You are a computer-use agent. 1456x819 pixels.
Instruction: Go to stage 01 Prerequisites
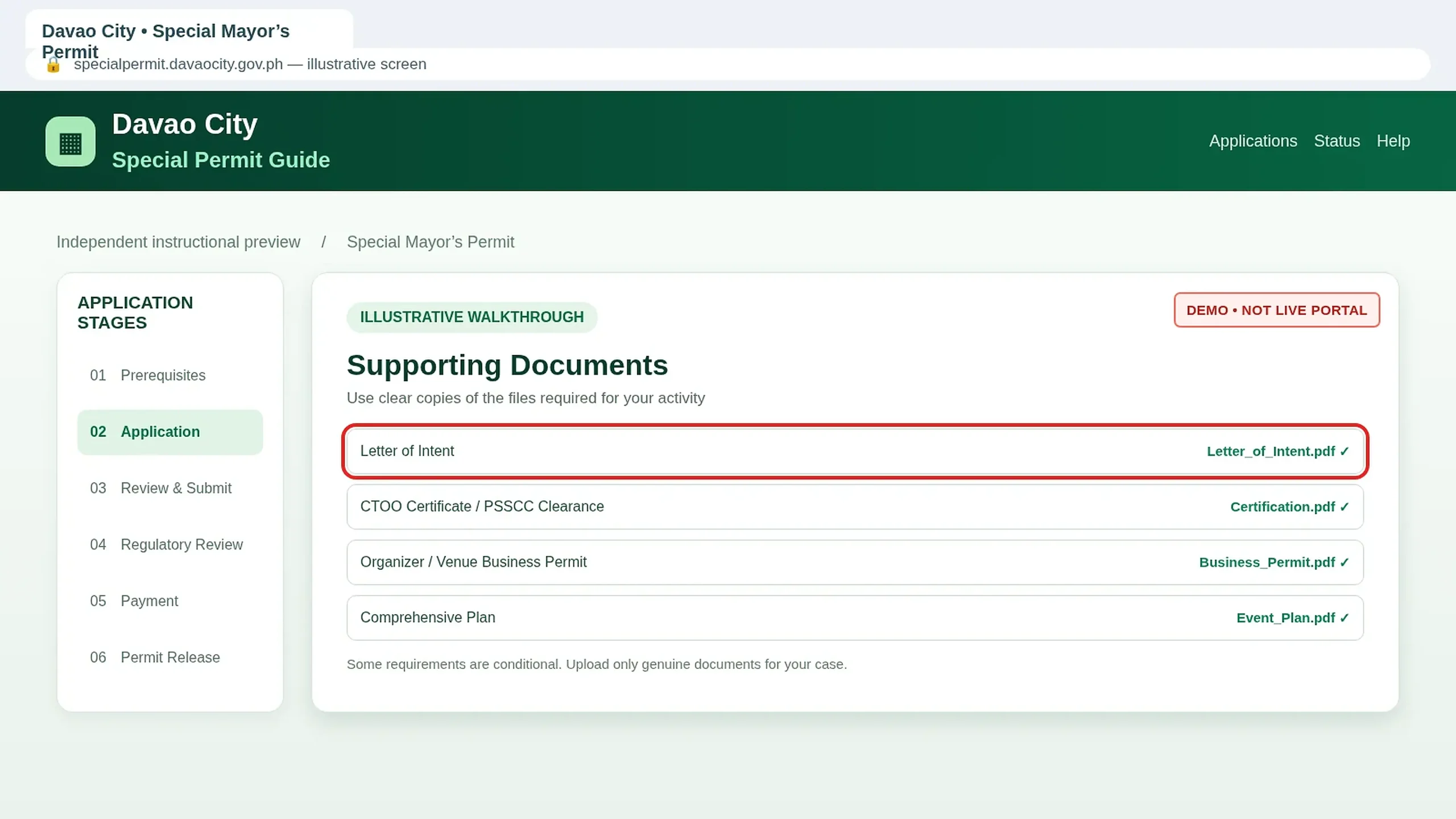pos(170,375)
